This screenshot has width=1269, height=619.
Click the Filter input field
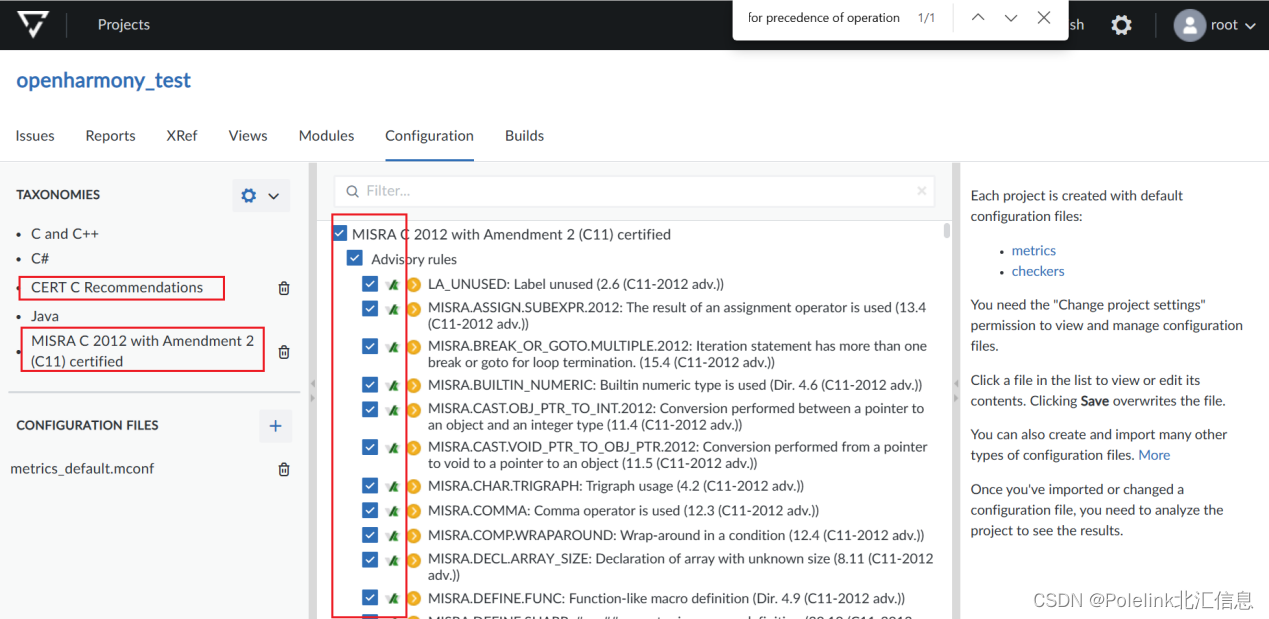(x=634, y=191)
